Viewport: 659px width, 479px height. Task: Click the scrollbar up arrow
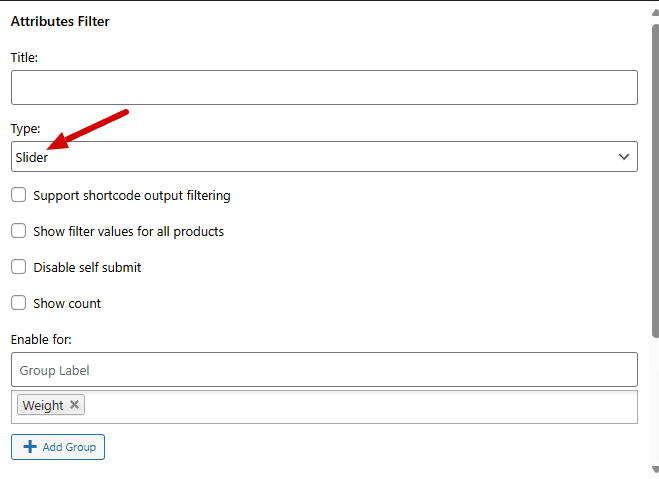click(x=655, y=13)
